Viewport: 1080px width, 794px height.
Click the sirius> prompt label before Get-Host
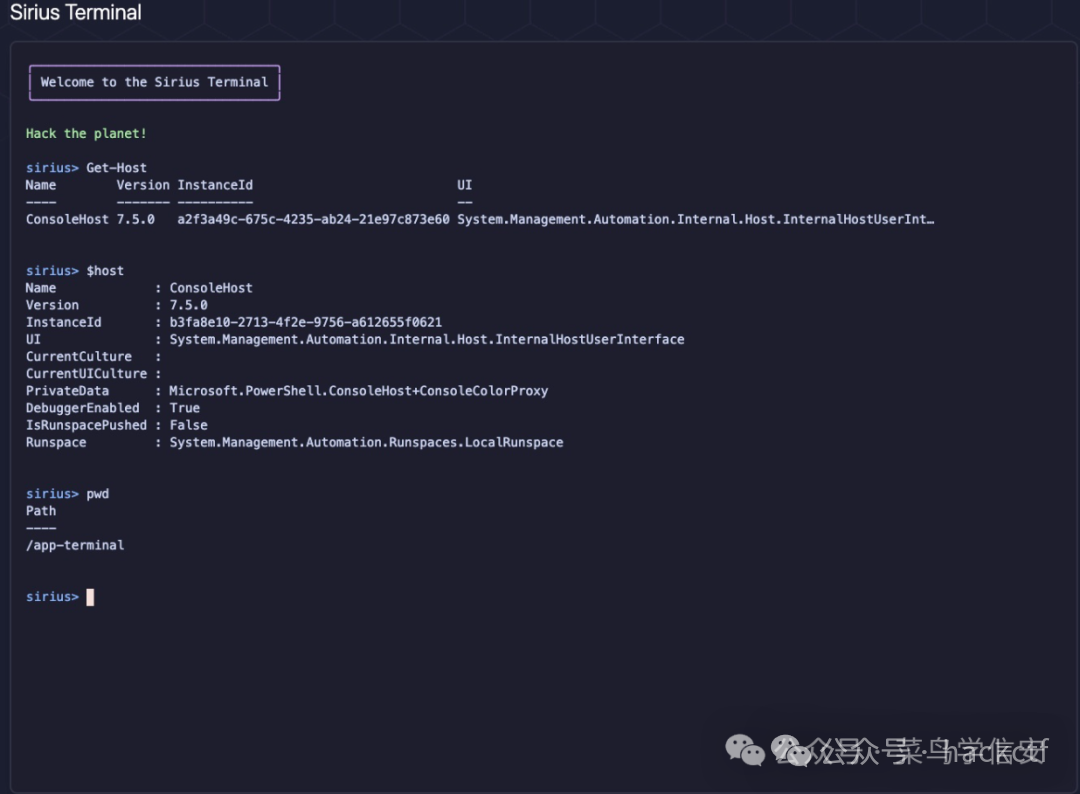[x=52, y=168]
